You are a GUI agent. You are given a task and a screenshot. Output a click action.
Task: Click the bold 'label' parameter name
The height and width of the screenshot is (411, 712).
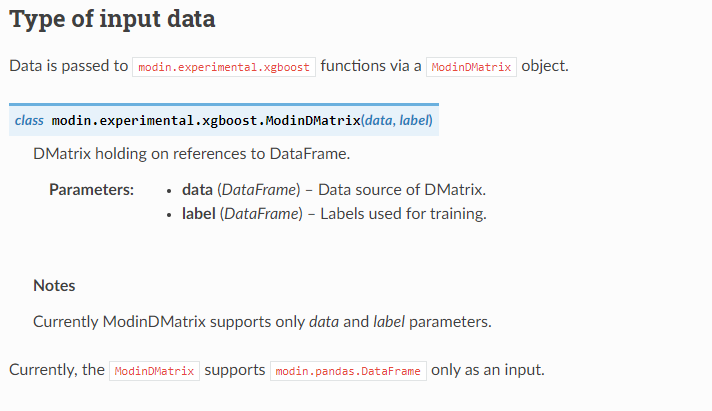(x=199, y=213)
